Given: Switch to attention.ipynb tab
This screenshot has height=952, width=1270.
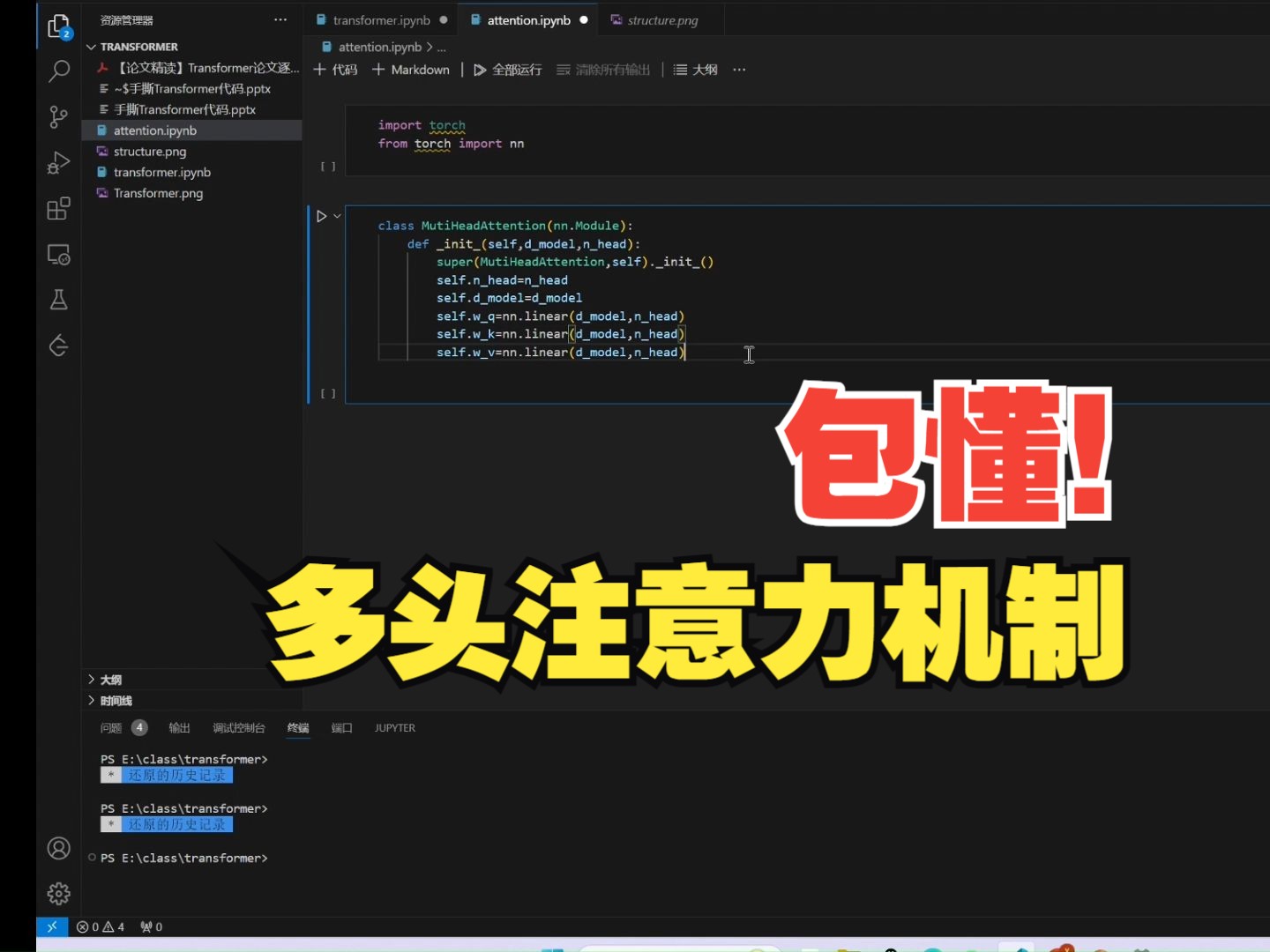Looking at the screenshot, I should pyautogui.click(x=528, y=19).
